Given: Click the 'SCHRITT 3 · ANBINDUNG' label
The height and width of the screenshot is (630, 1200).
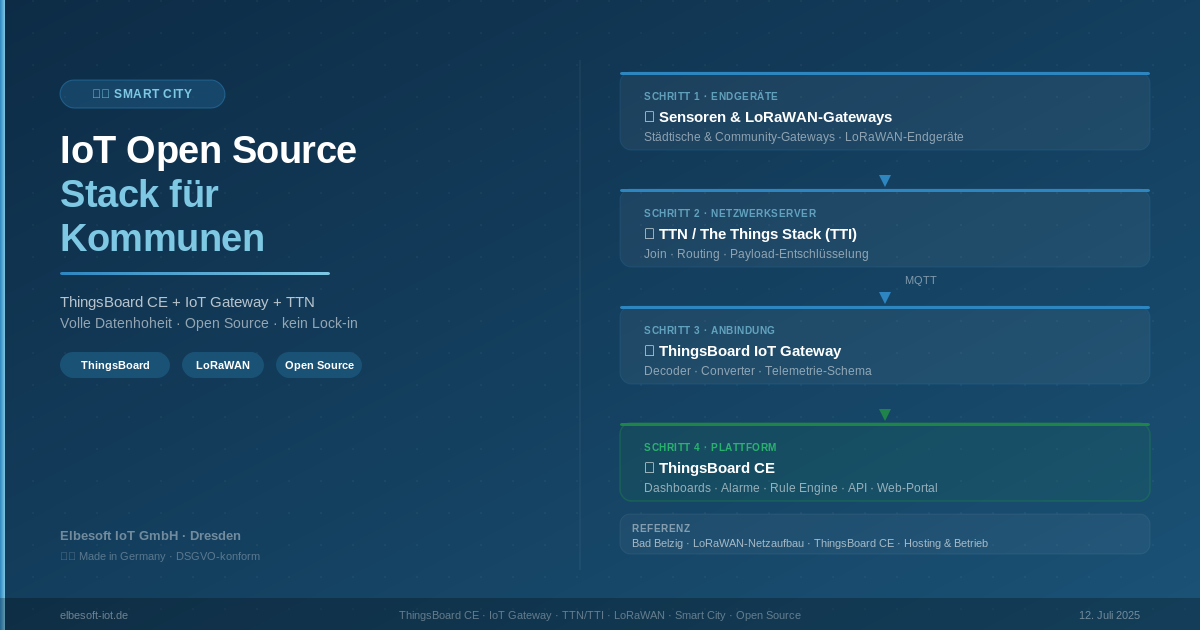Looking at the screenshot, I should tap(709, 331).
